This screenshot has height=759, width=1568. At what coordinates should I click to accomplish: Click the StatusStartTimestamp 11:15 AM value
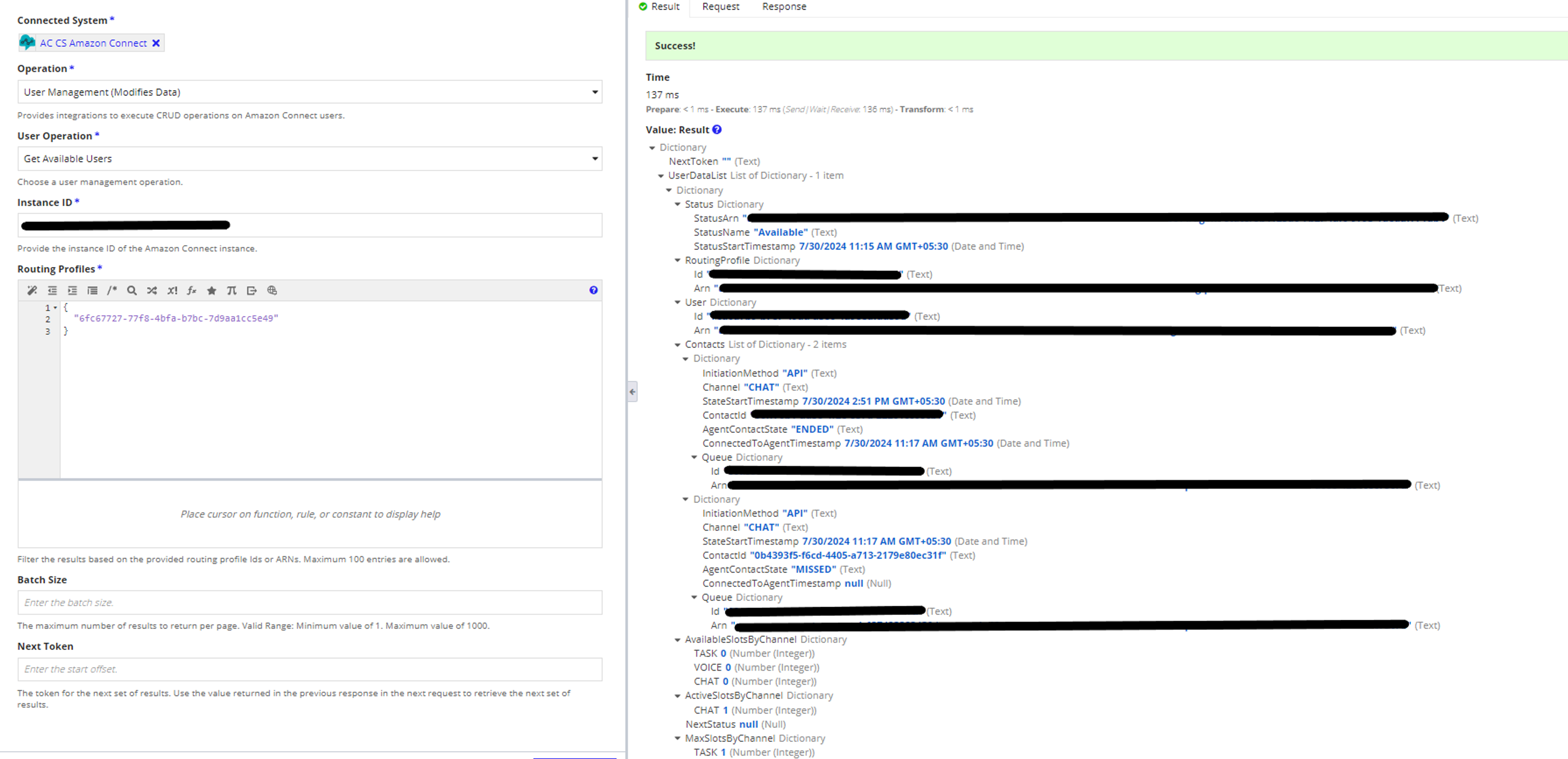pyautogui.click(x=873, y=247)
